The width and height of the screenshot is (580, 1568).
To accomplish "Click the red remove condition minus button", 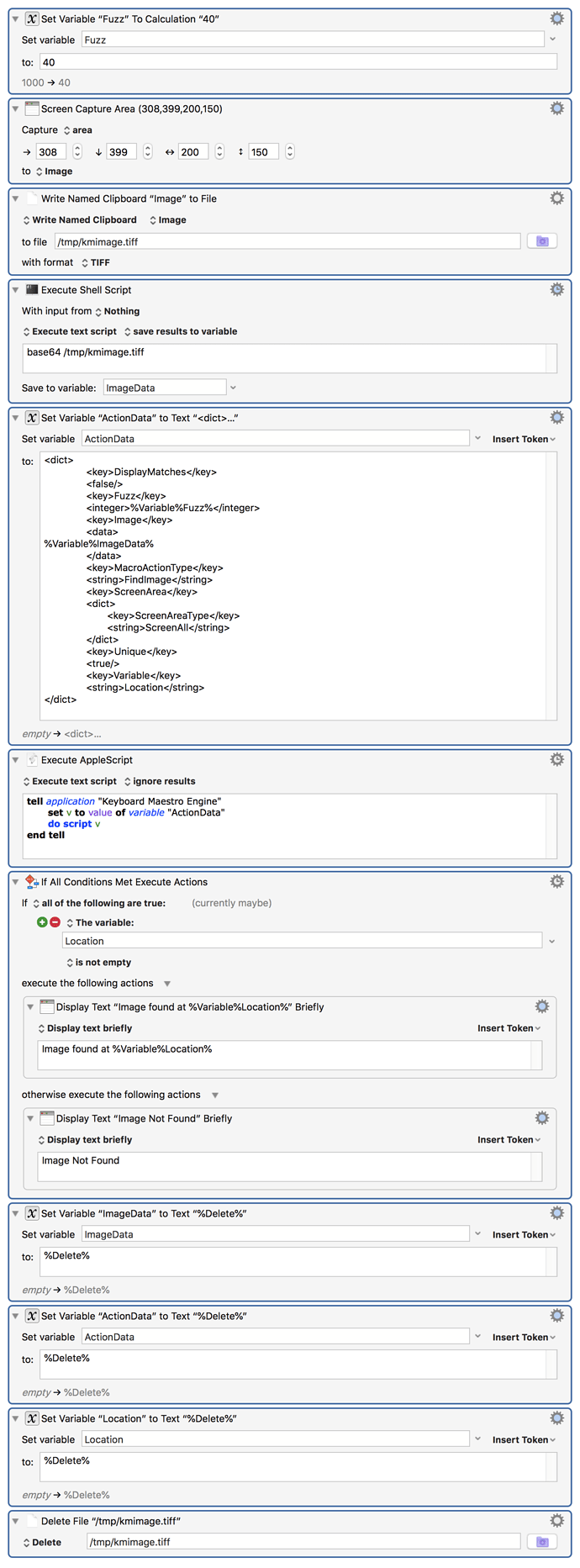I will pyautogui.click(x=55, y=922).
